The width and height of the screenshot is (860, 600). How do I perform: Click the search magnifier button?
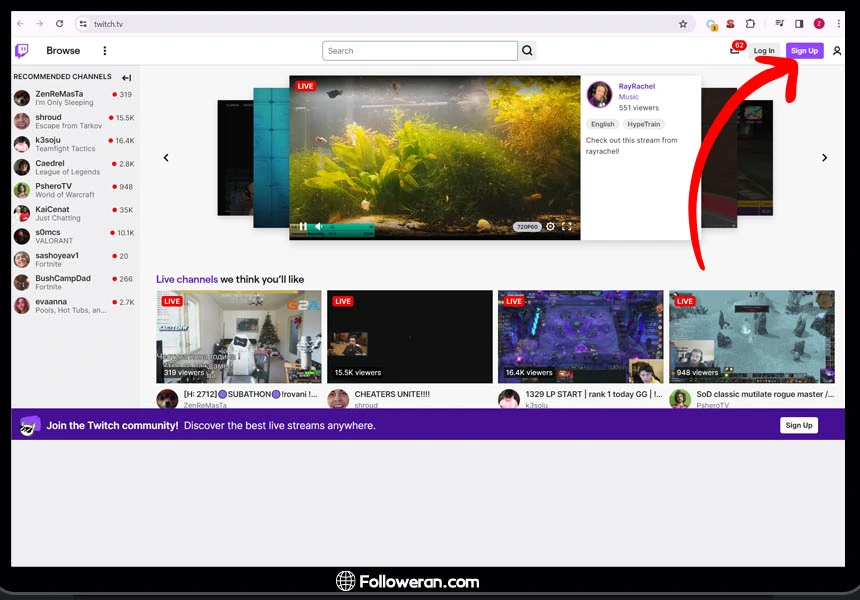click(527, 51)
